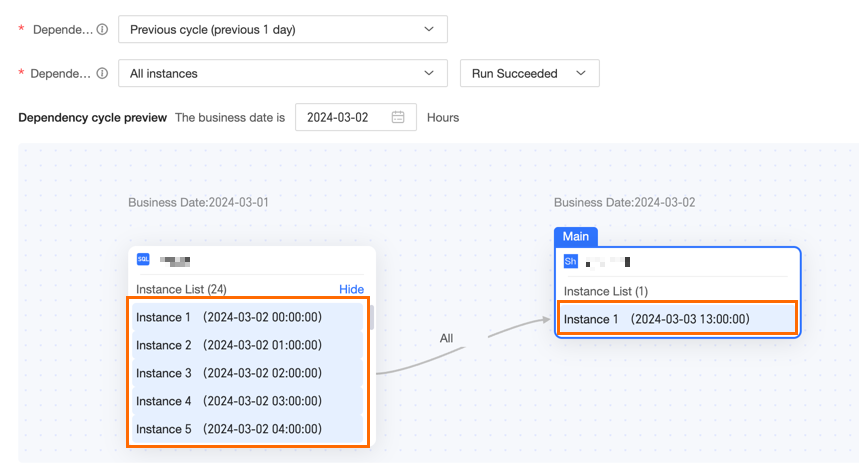The height and width of the screenshot is (467, 859).
Task: Click the info icon beside first Depende... label
Action: 102,30
